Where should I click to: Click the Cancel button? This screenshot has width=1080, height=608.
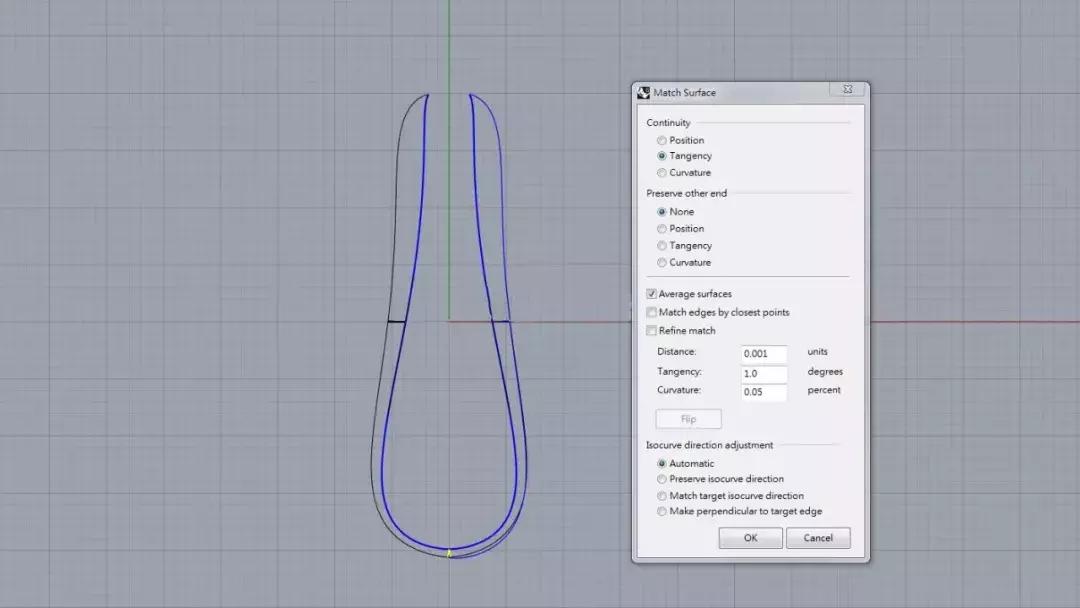click(x=817, y=538)
